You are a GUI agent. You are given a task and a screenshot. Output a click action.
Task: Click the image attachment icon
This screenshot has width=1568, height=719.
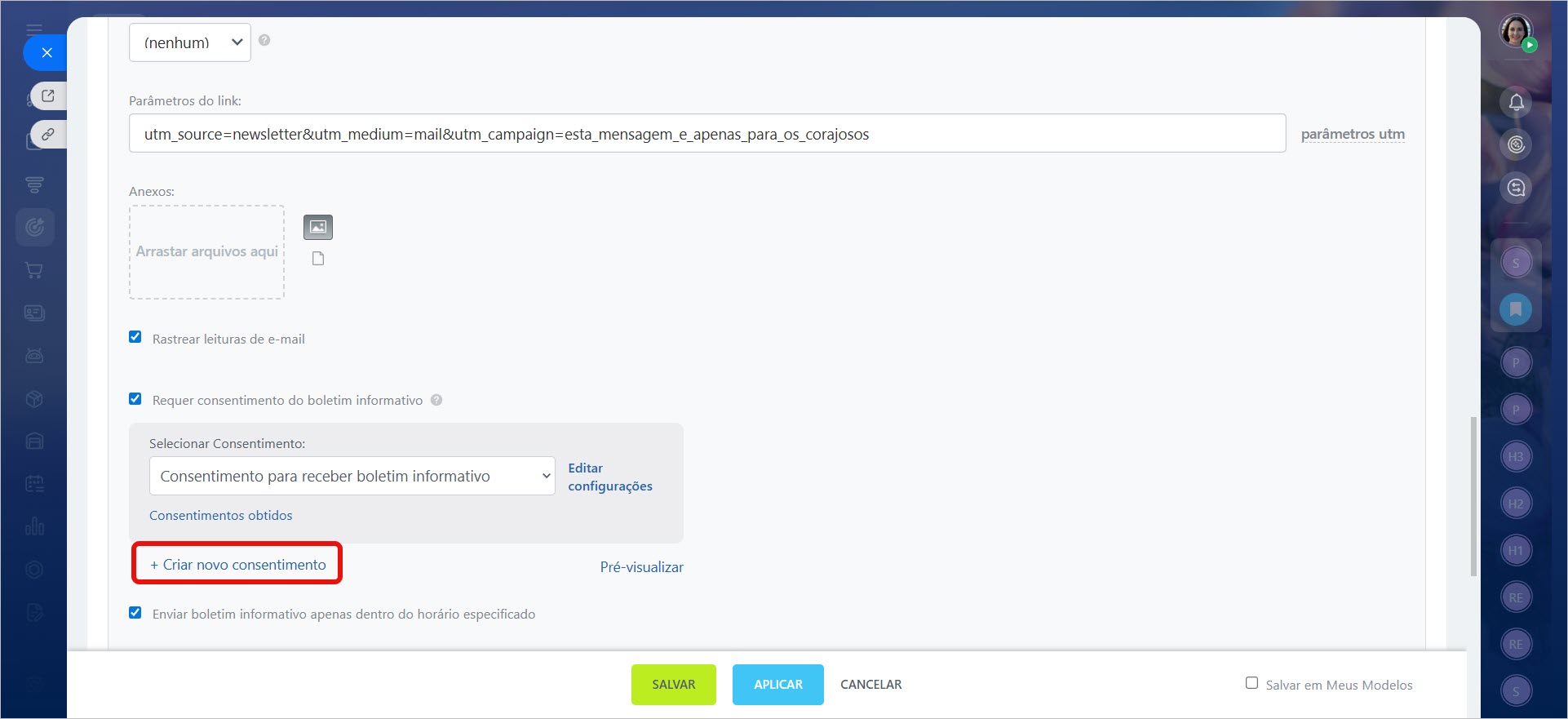click(317, 227)
